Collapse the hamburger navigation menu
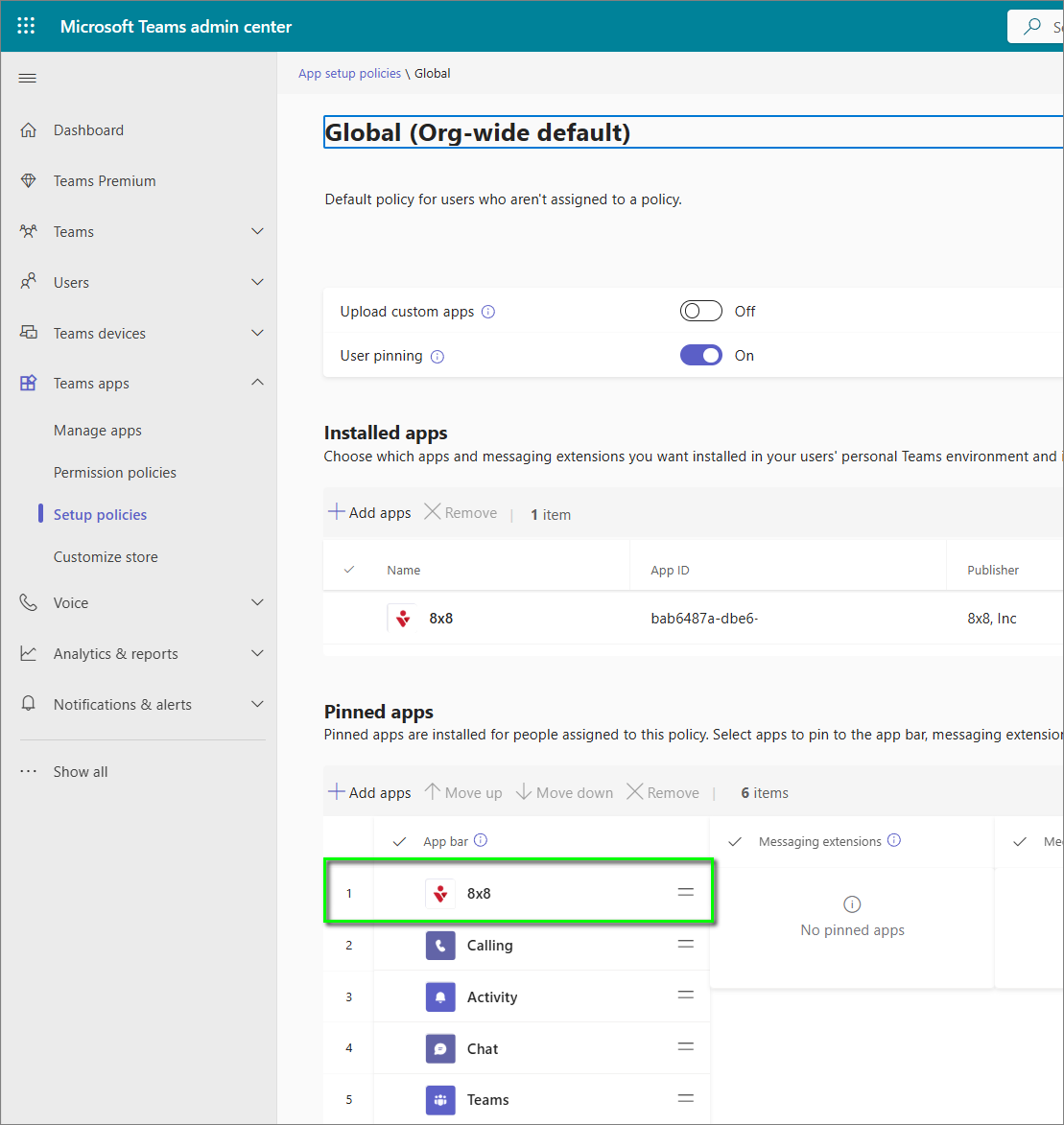This screenshot has height=1125, width=1064. pos(28,79)
